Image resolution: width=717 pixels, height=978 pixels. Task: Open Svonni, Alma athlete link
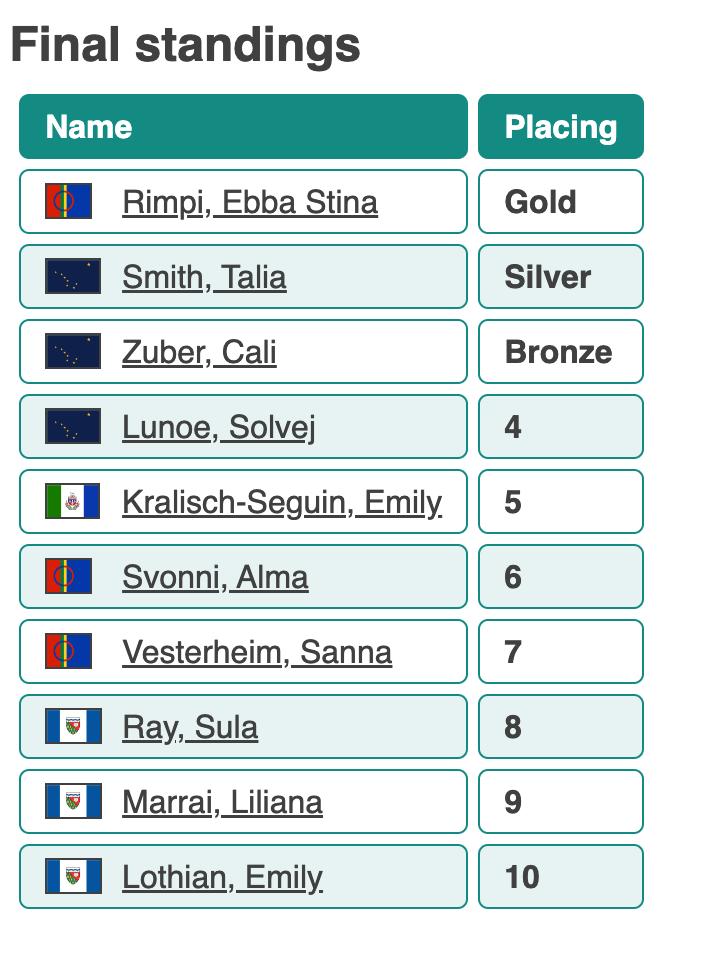click(x=215, y=577)
